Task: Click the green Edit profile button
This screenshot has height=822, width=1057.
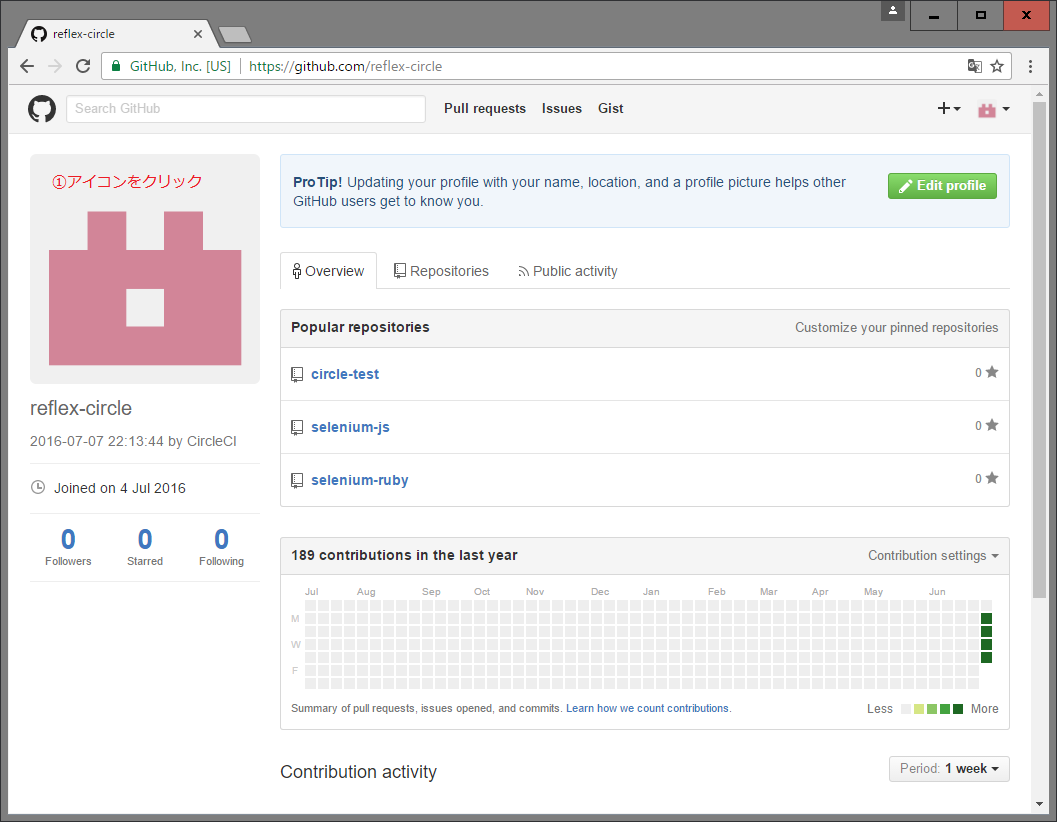Action: point(942,185)
